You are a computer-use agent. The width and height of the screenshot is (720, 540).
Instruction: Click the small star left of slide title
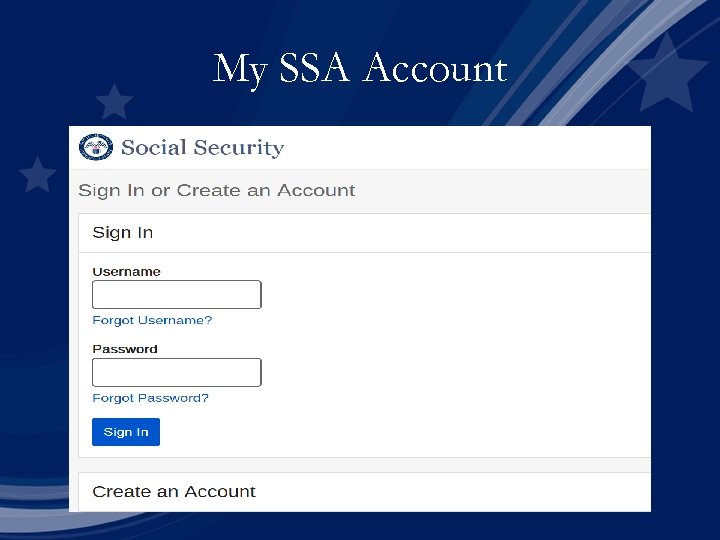(114, 101)
